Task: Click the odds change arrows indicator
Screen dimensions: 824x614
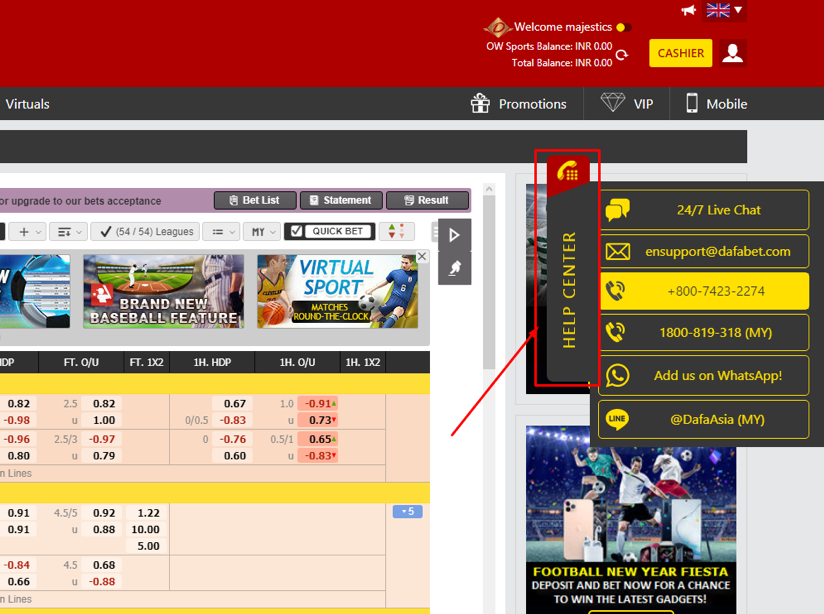Action: [x=396, y=231]
